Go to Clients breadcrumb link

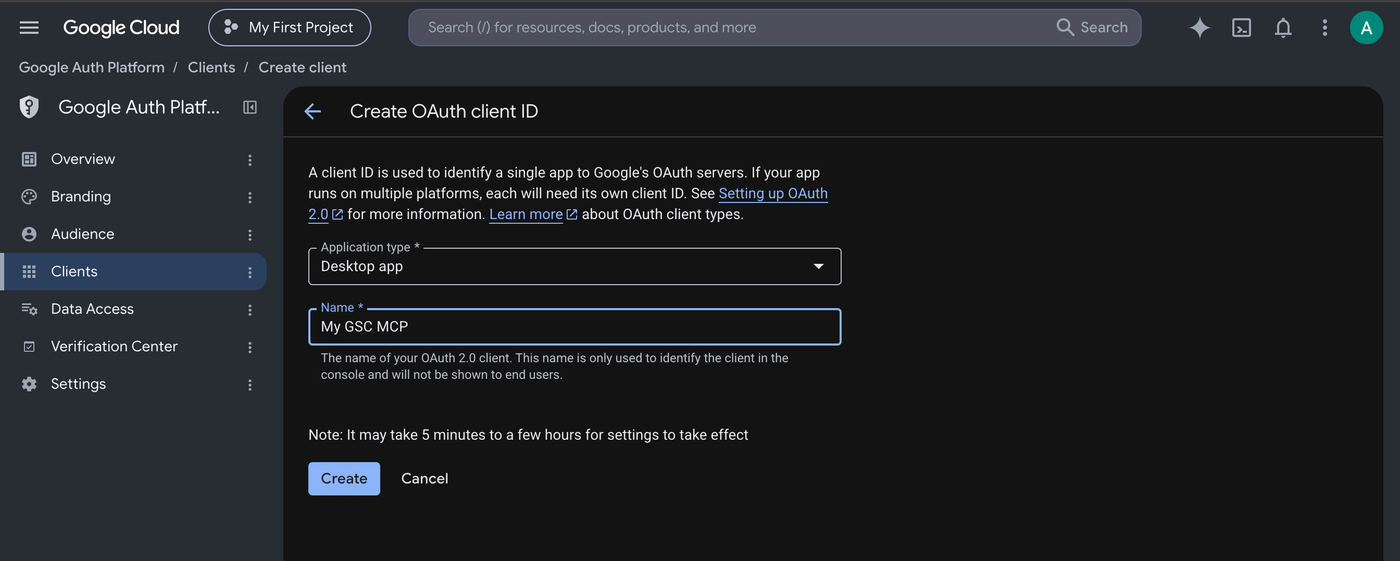[211, 67]
